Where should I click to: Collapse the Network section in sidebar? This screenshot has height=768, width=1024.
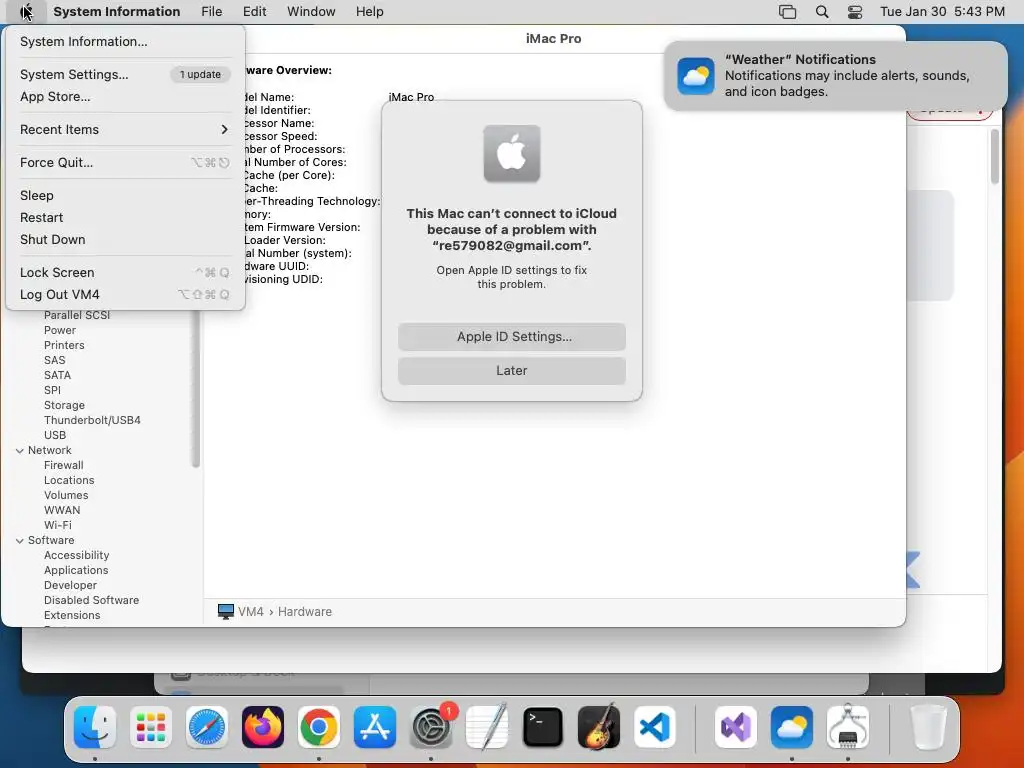[20, 451]
